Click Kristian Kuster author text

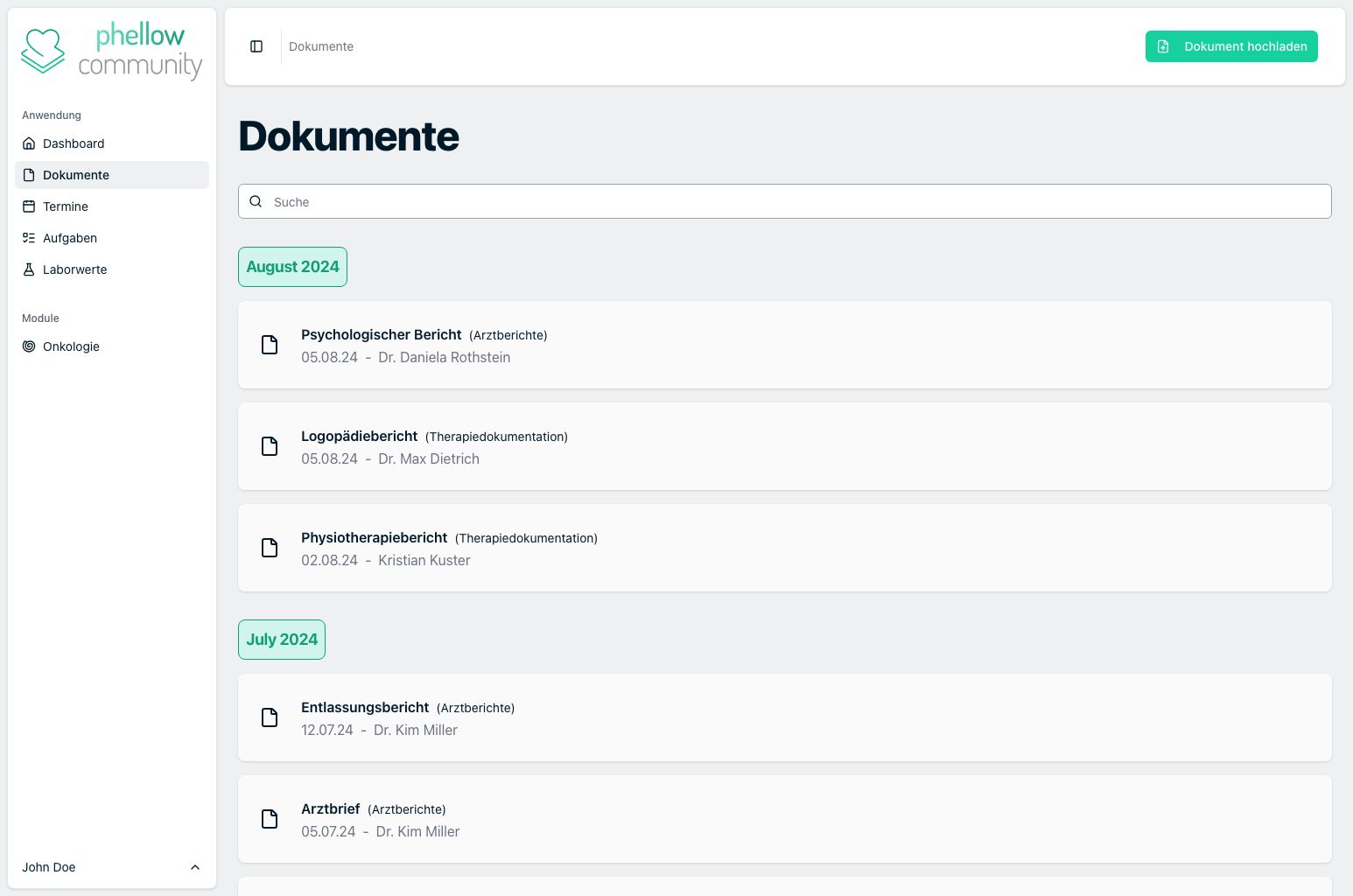point(424,560)
